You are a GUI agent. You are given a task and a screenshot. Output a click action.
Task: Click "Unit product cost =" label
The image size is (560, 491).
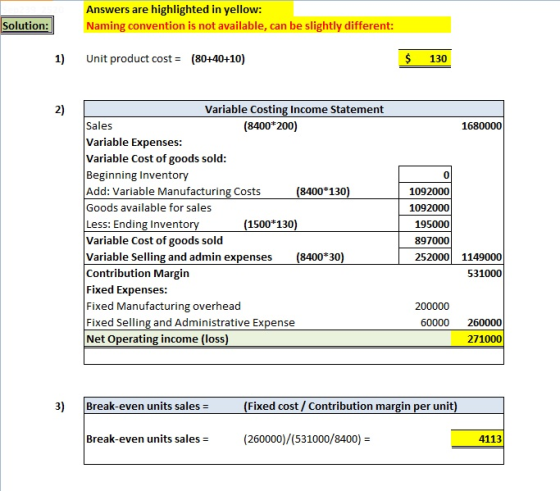click(133, 59)
